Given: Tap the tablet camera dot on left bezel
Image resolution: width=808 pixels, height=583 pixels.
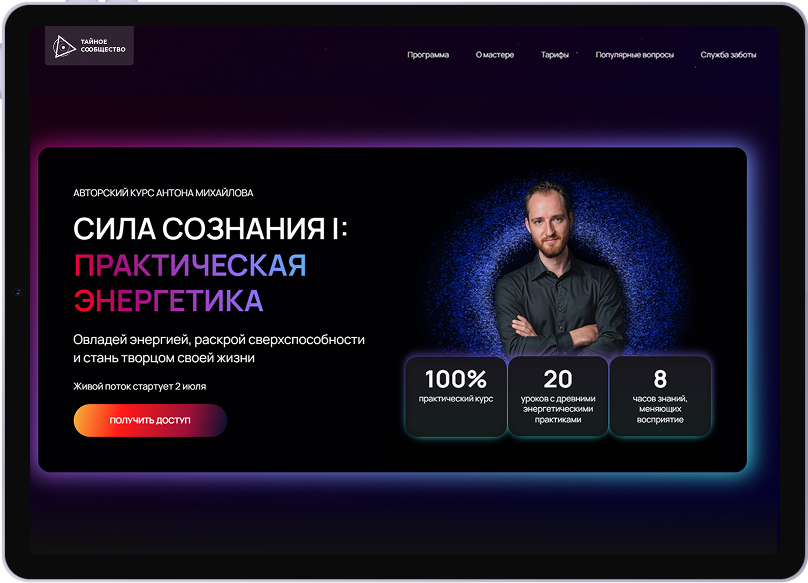Looking at the screenshot, I should 17,292.
